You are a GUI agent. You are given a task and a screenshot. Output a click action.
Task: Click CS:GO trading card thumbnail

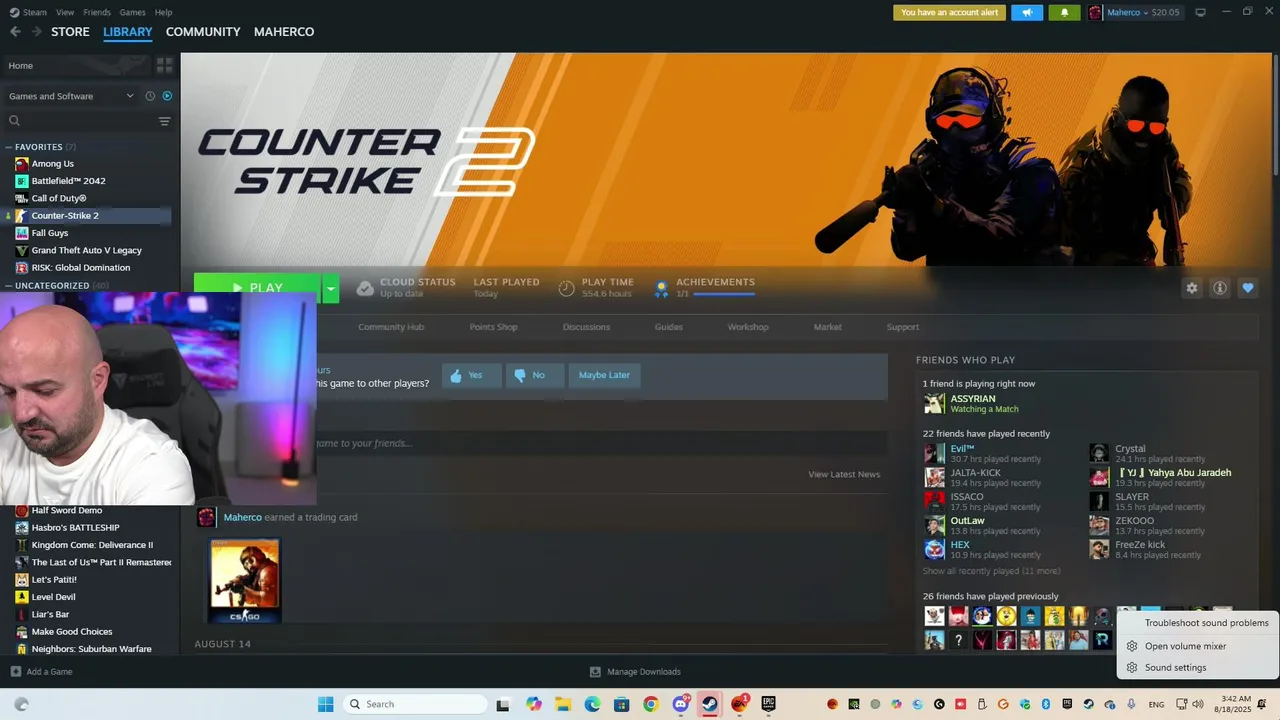pos(245,580)
